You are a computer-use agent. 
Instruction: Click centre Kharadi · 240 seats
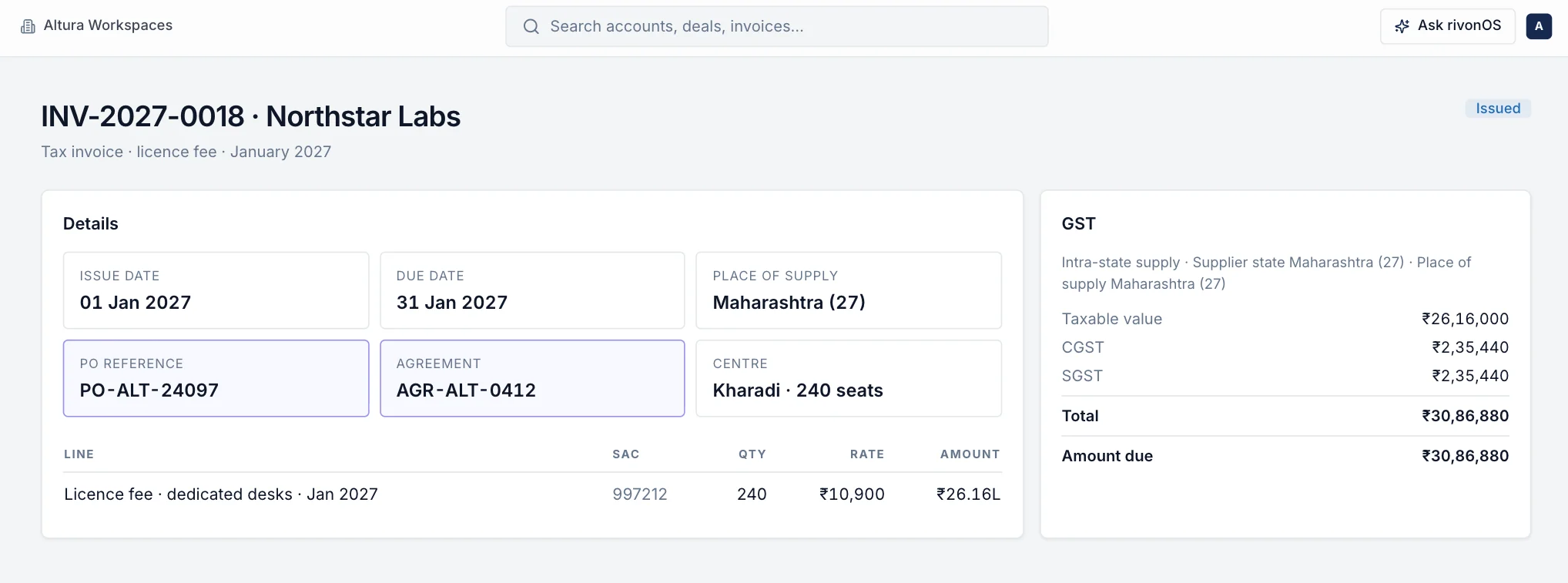coord(849,378)
